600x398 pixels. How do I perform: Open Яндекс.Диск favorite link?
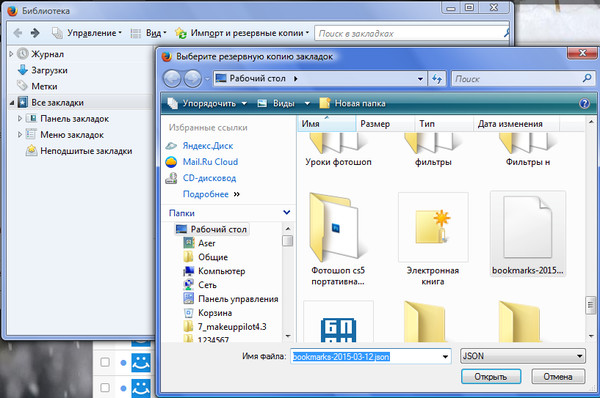(x=208, y=146)
